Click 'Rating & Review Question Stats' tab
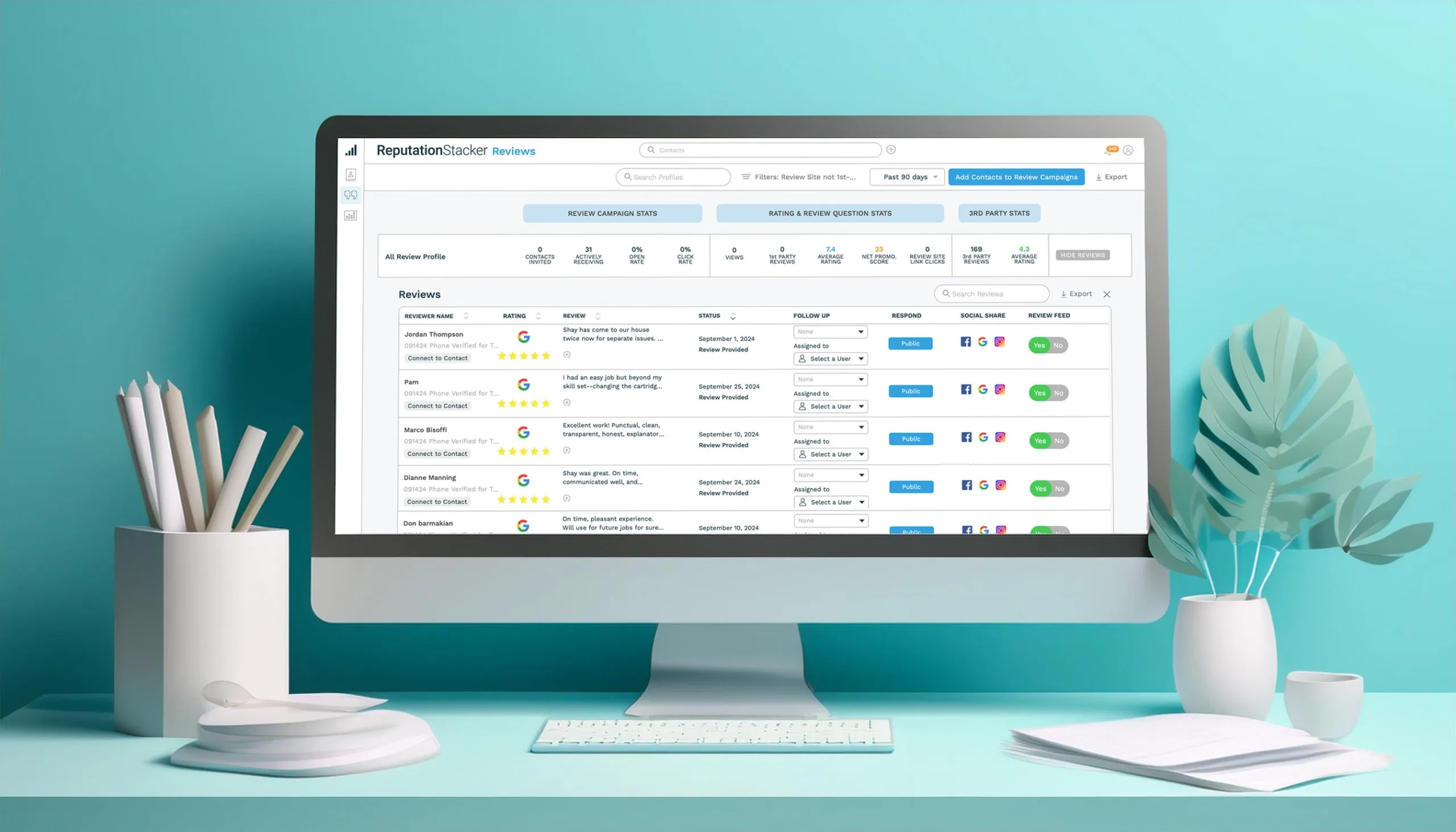Image resolution: width=1456 pixels, height=832 pixels. pyautogui.click(x=829, y=213)
